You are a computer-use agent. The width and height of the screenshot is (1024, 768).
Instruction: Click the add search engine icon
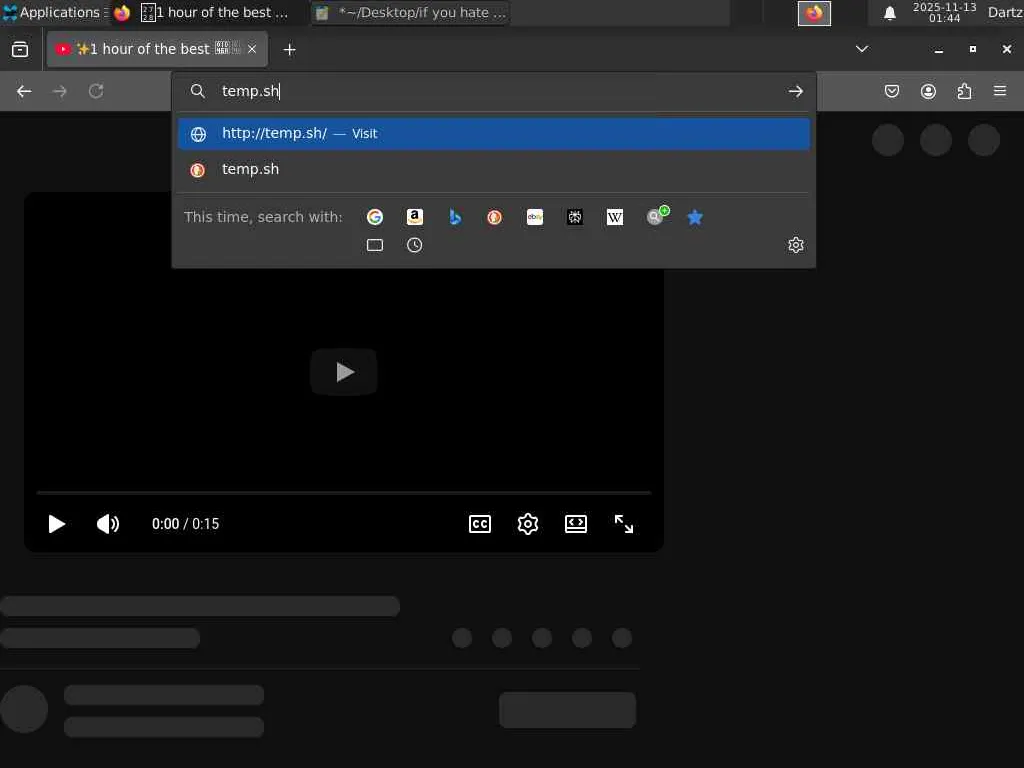[x=656, y=216]
